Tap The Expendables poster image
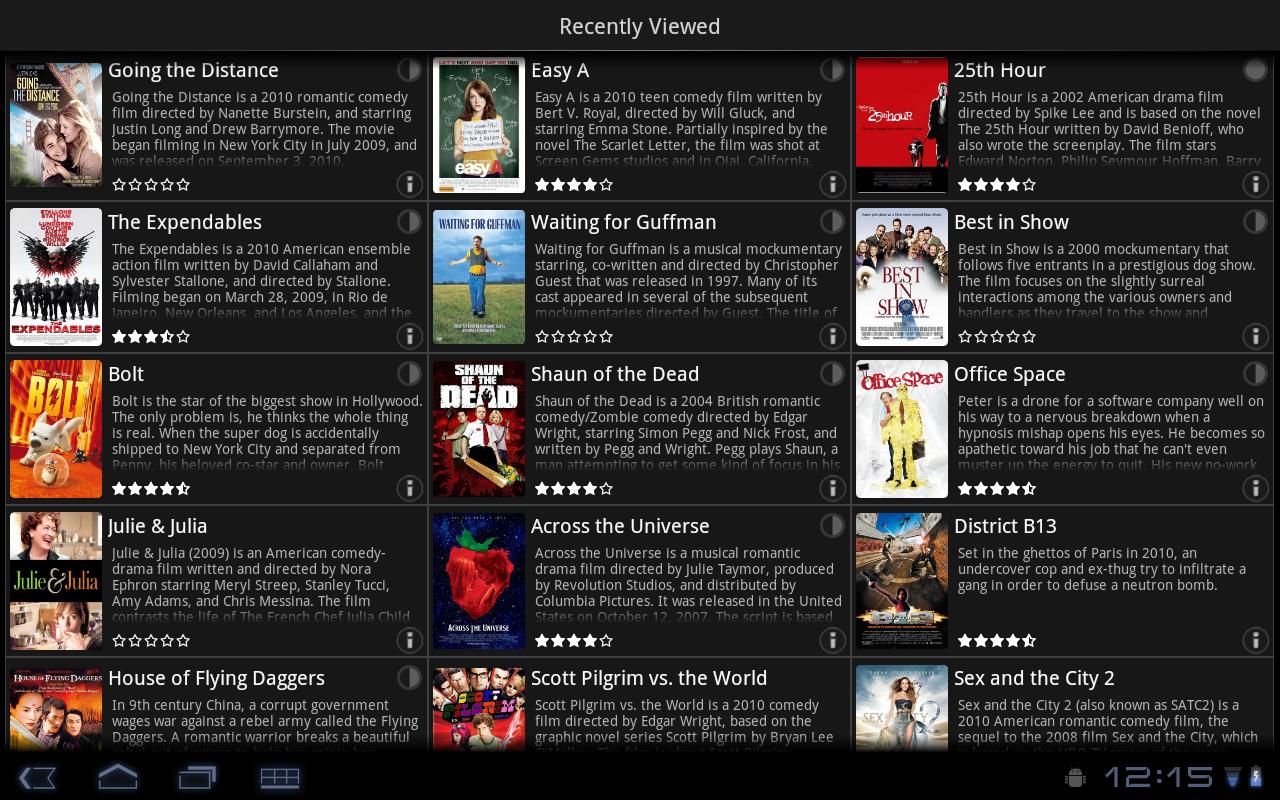The width and height of the screenshot is (1280, 800). pyautogui.click(x=56, y=277)
